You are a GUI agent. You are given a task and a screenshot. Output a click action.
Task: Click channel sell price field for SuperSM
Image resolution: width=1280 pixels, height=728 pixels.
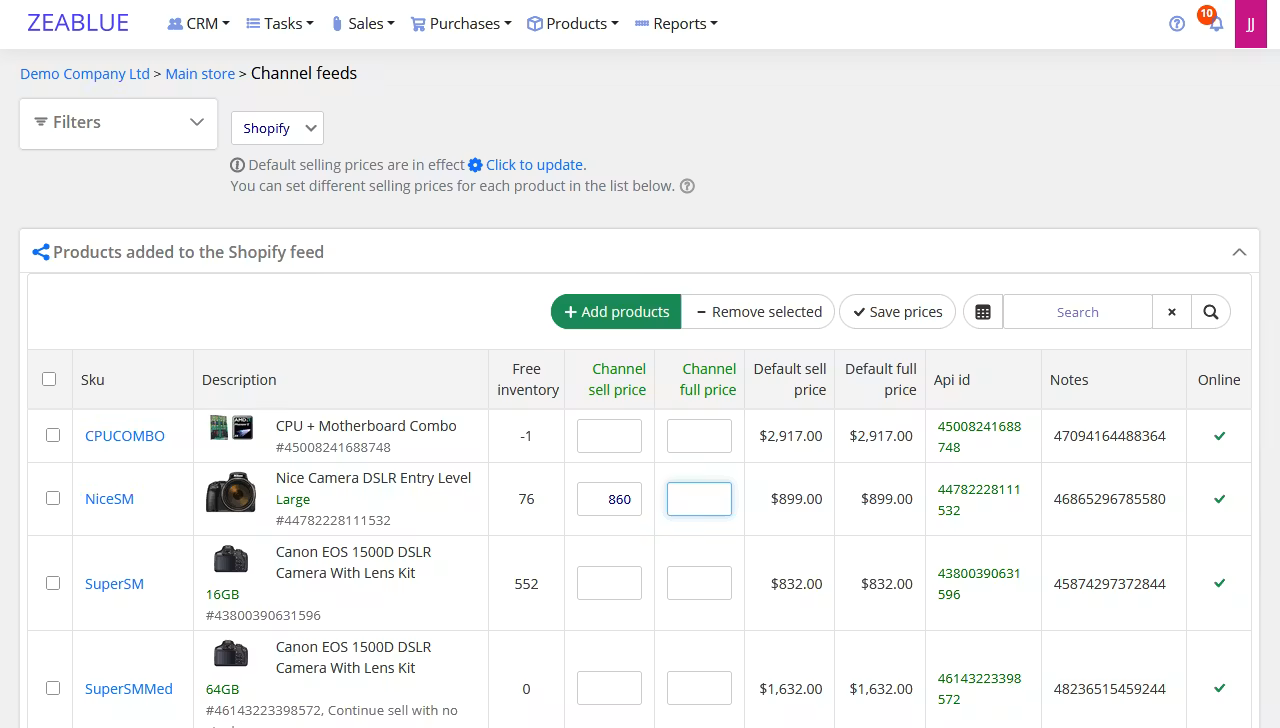pos(609,583)
